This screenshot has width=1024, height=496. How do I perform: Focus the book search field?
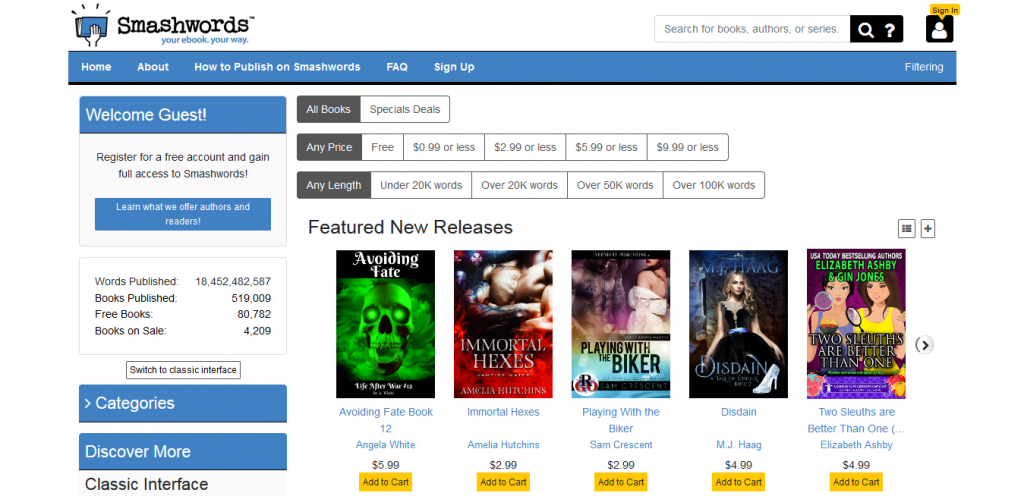click(x=752, y=29)
